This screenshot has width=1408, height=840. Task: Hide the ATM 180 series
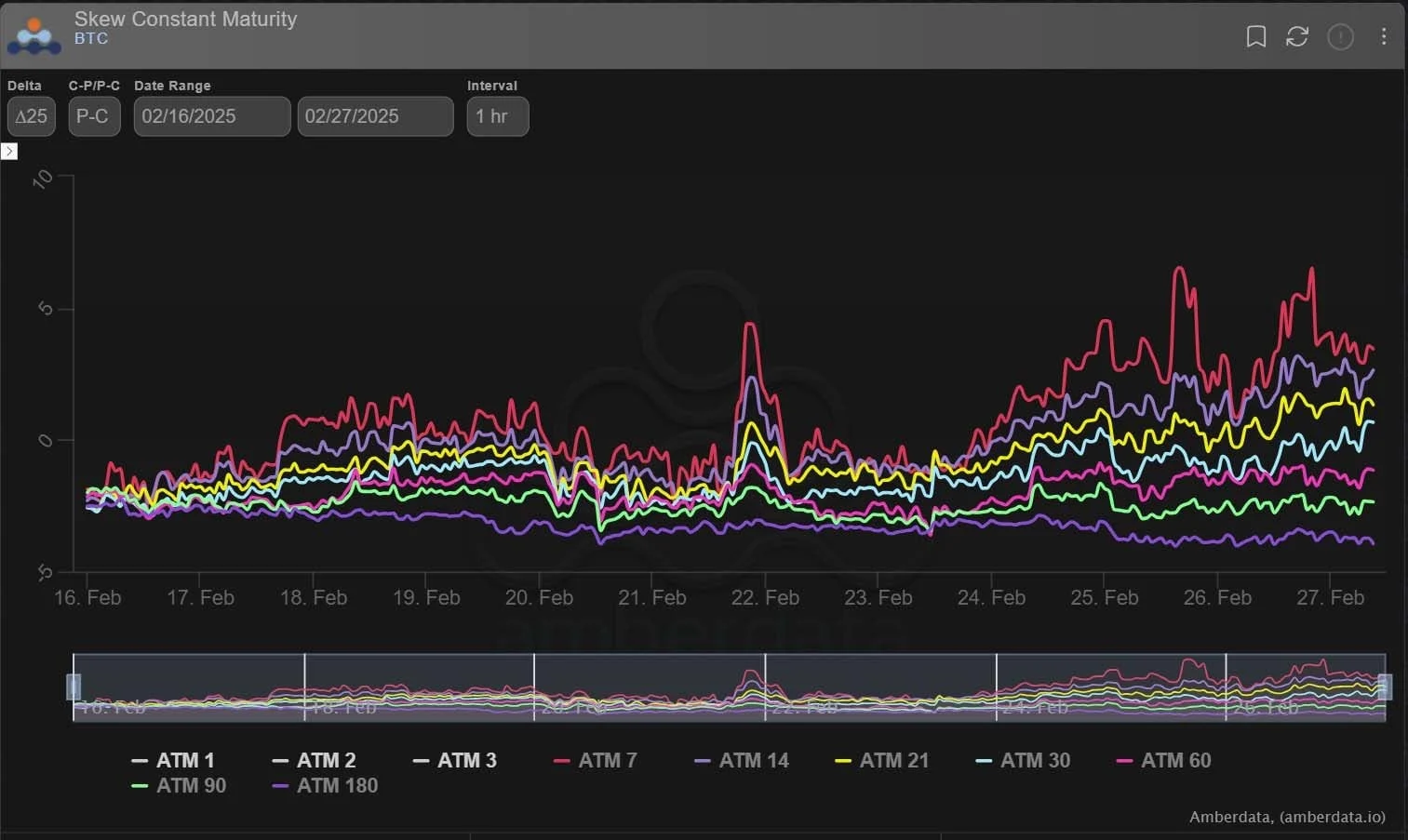click(x=325, y=785)
